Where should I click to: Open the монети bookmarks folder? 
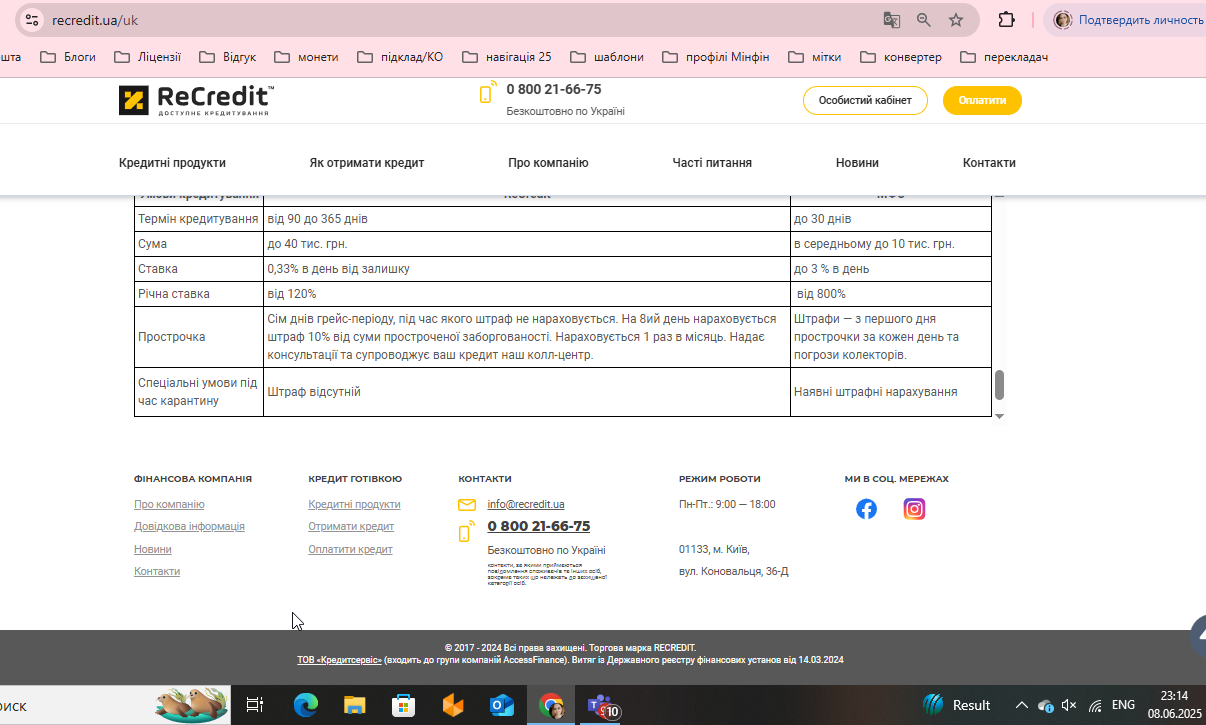[x=306, y=57]
